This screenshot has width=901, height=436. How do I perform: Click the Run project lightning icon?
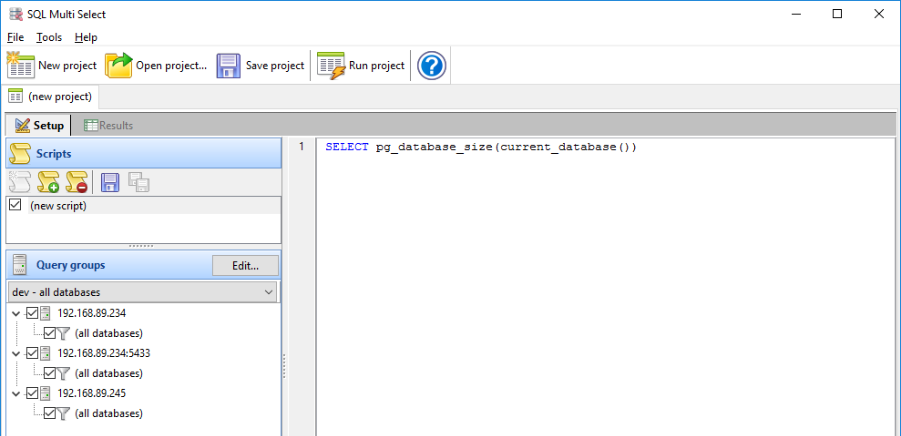click(331, 66)
